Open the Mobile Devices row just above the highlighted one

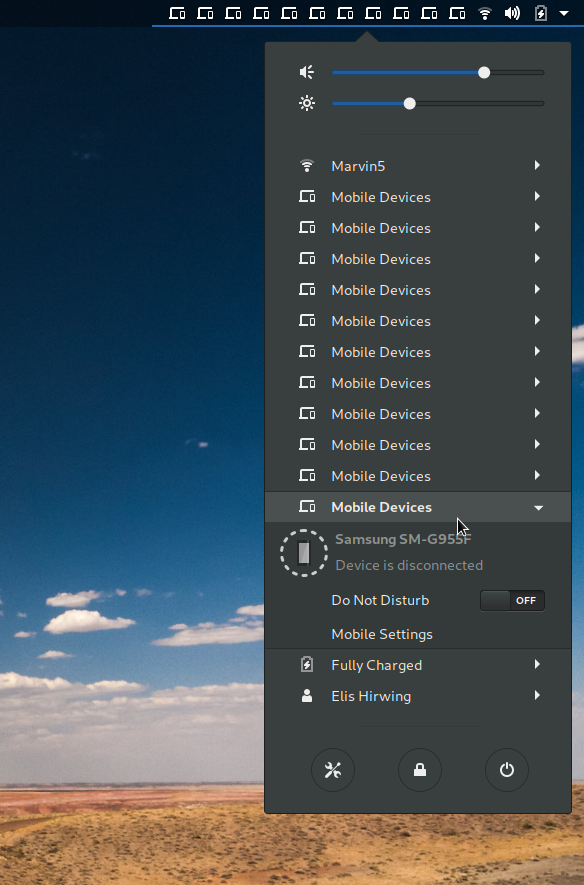pyautogui.click(x=418, y=476)
